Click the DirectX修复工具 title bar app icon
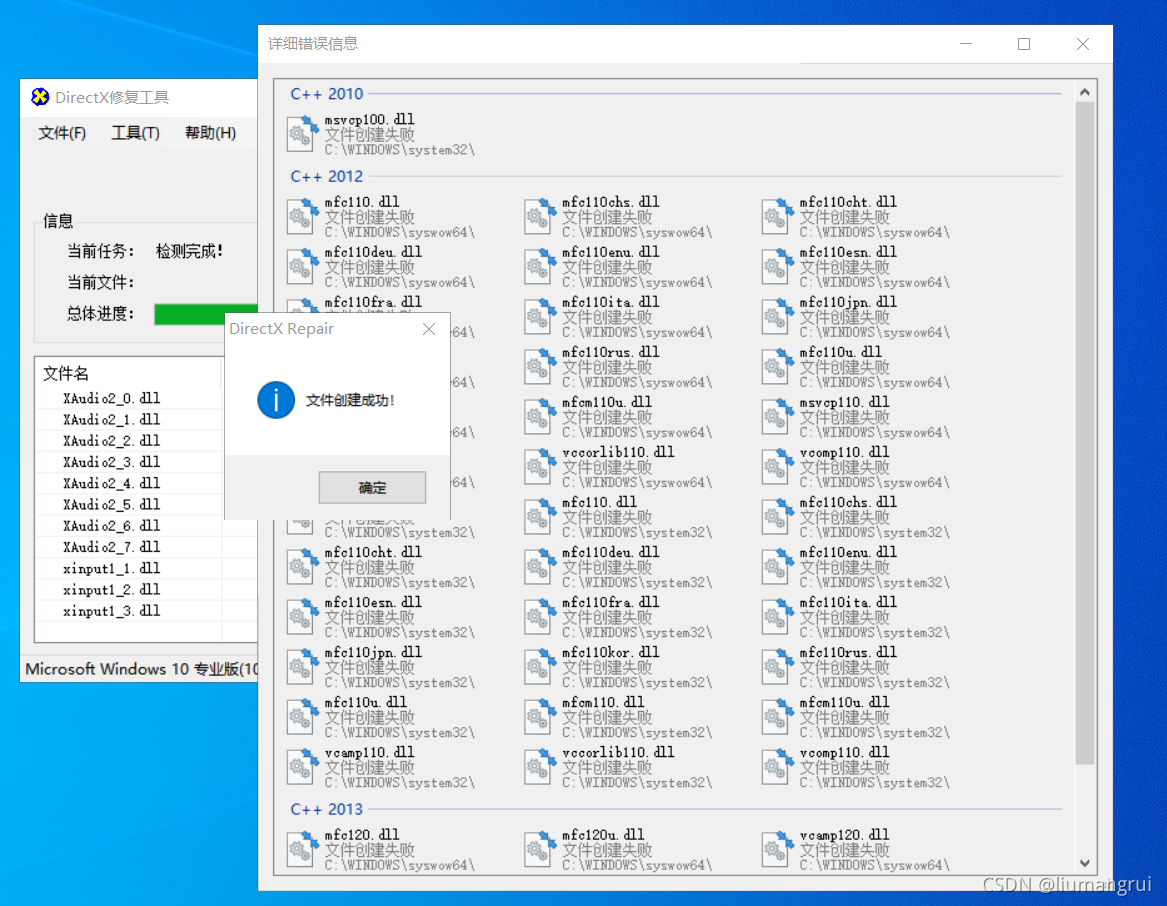The image size is (1167, 906). click(x=39, y=97)
